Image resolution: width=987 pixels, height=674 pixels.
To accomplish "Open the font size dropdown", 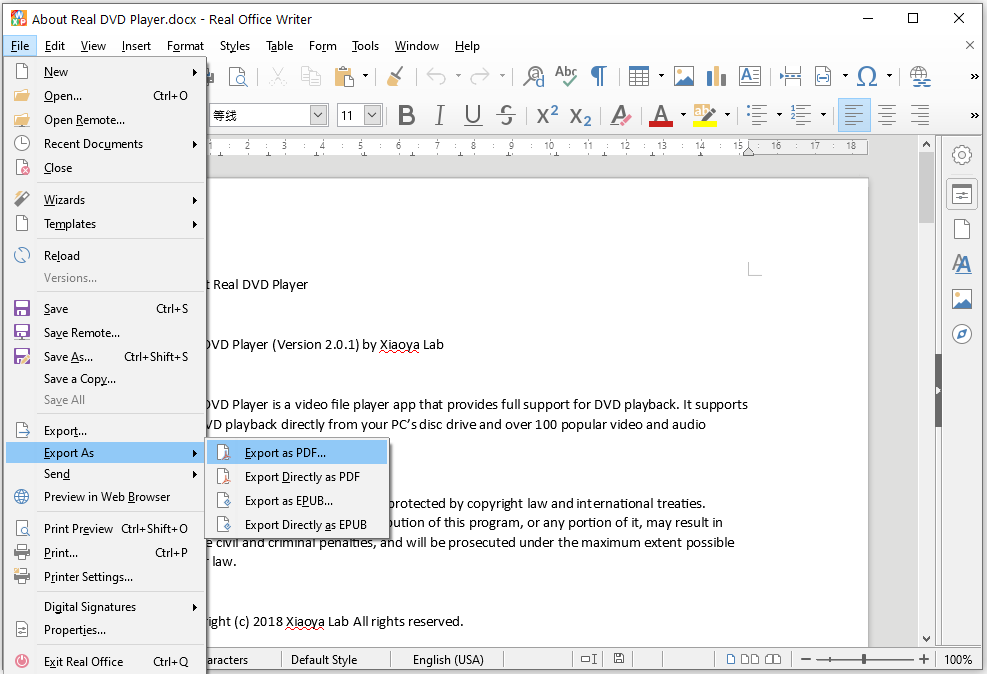I will click(x=372, y=115).
